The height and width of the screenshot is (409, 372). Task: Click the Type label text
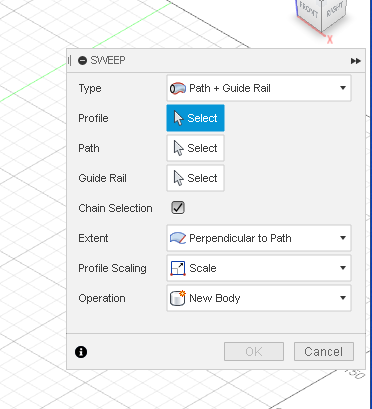[90, 88]
